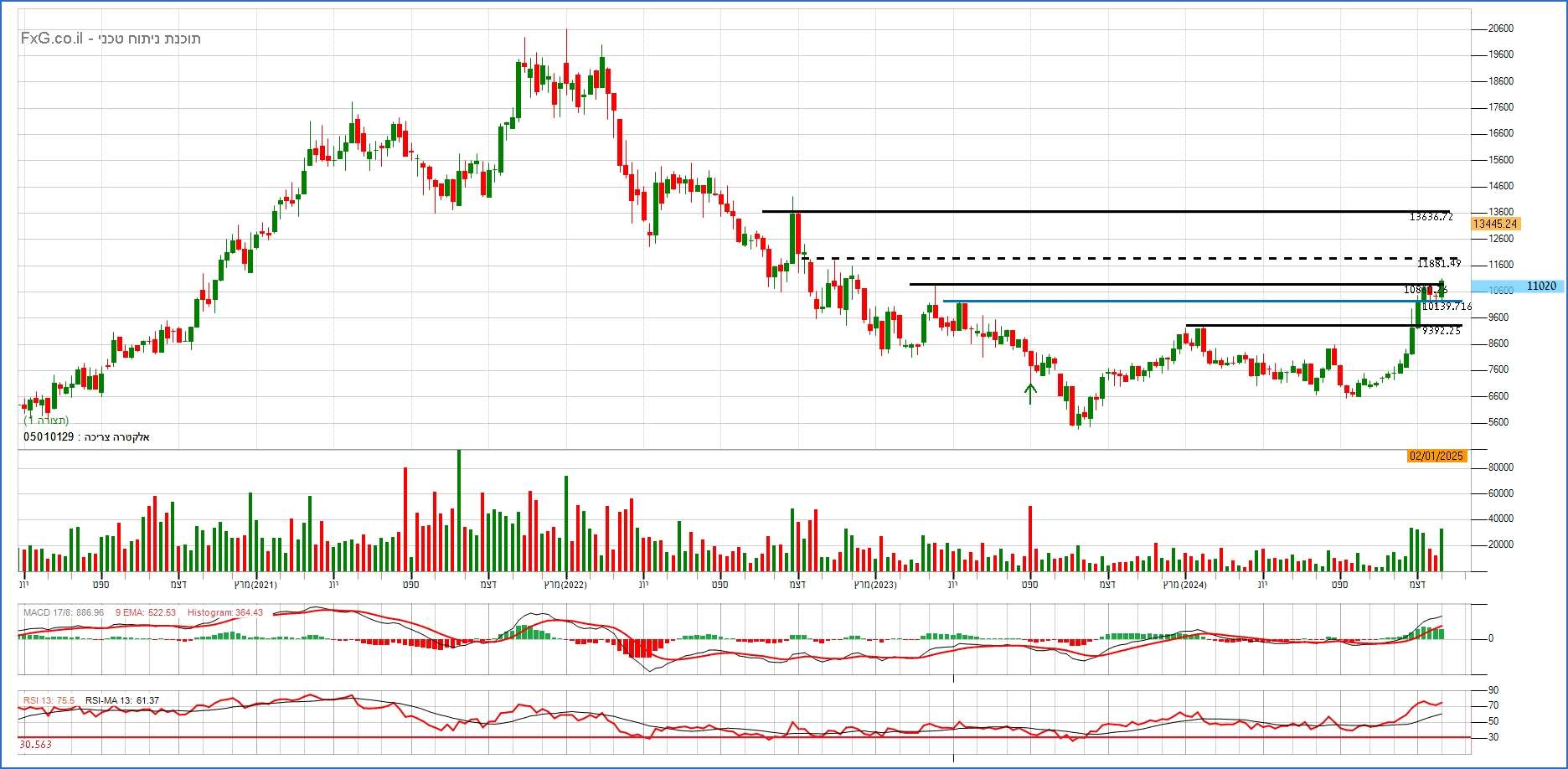Click the 10139.716 level value
This screenshot has width=1568, height=769.
pyautogui.click(x=1447, y=307)
